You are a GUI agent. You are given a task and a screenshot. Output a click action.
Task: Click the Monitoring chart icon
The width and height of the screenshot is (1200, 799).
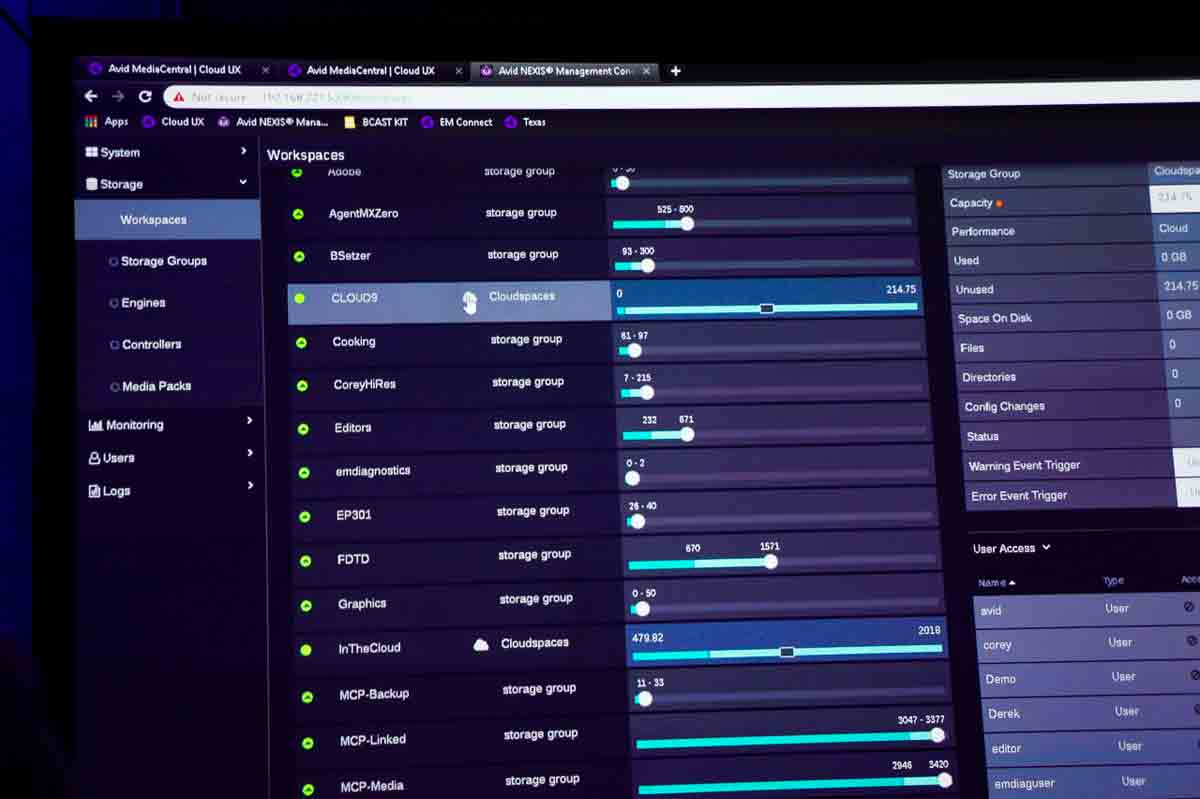pos(96,425)
